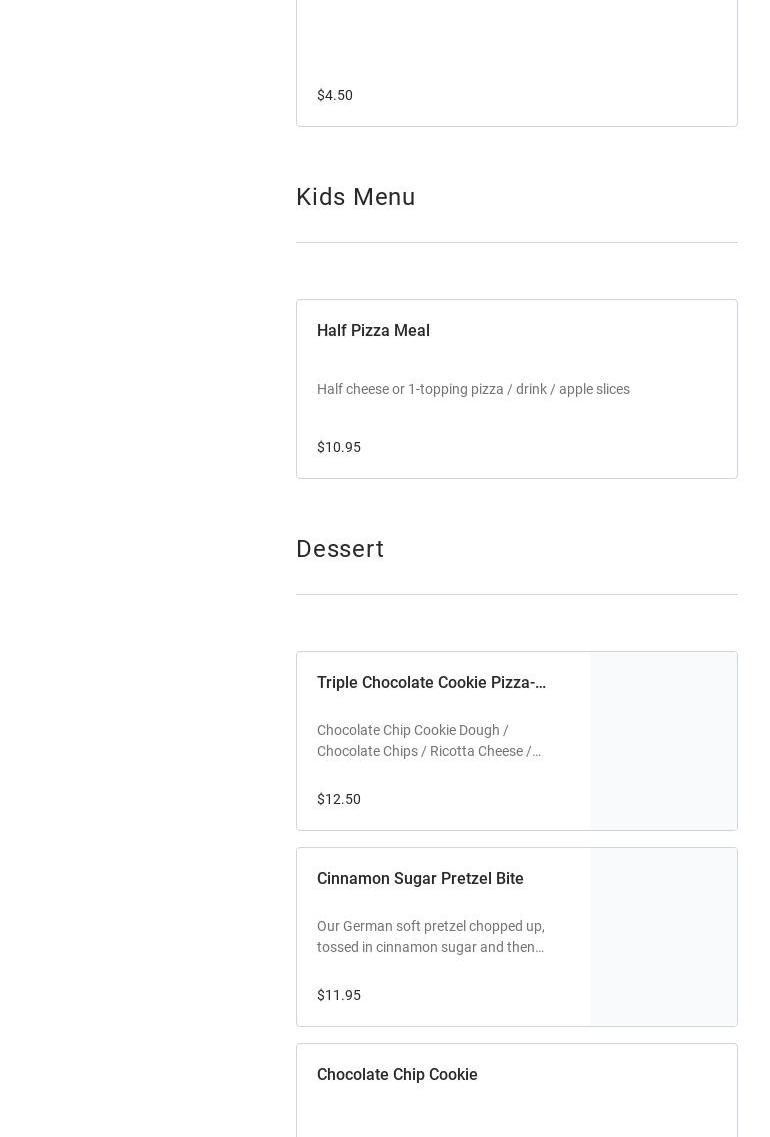Click the $10.95 price
770x1137 pixels.
tap(339, 447)
